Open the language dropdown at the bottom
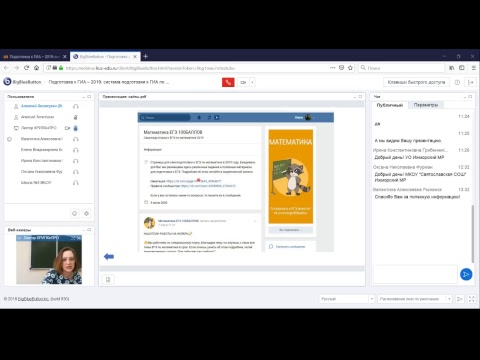The image size is (480, 360). click(x=347, y=299)
